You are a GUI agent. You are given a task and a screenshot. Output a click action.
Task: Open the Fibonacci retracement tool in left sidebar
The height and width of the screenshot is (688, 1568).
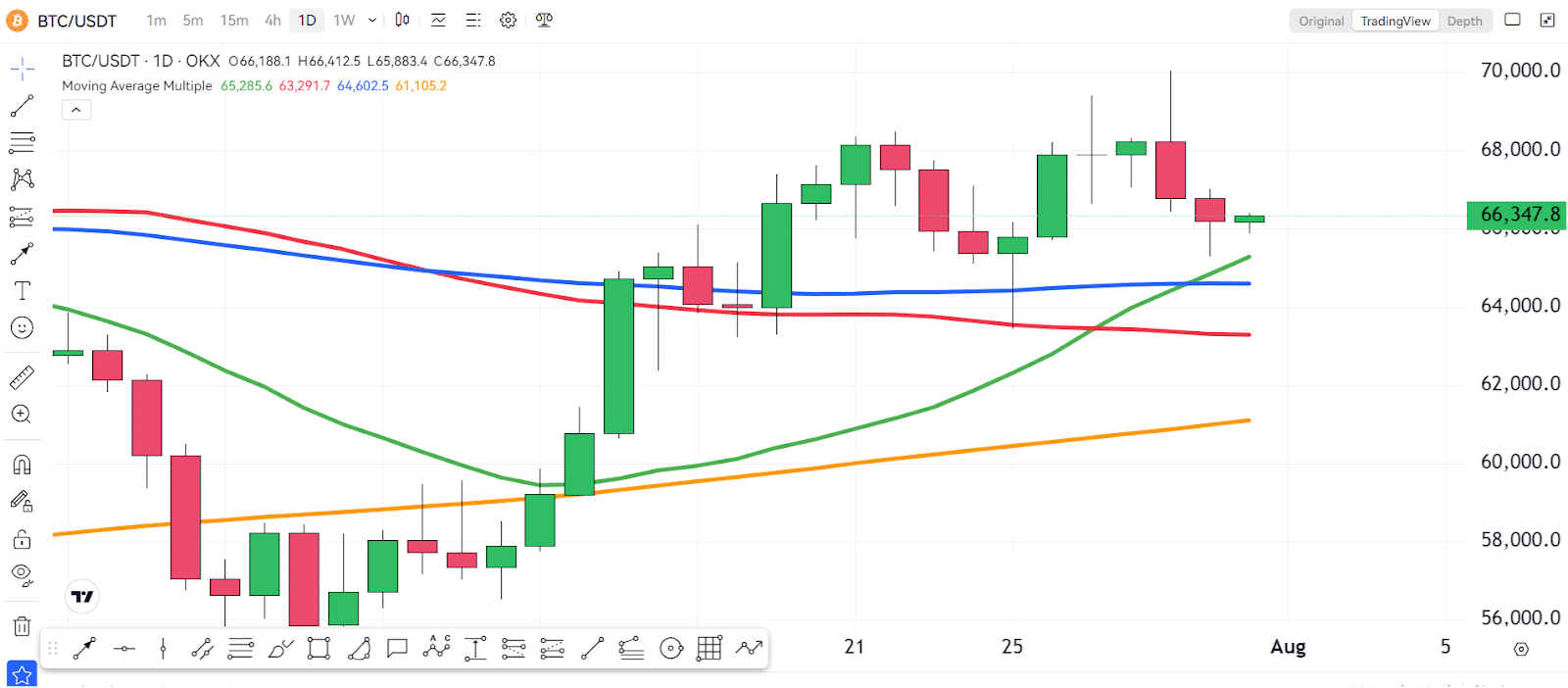click(x=22, y=217)
